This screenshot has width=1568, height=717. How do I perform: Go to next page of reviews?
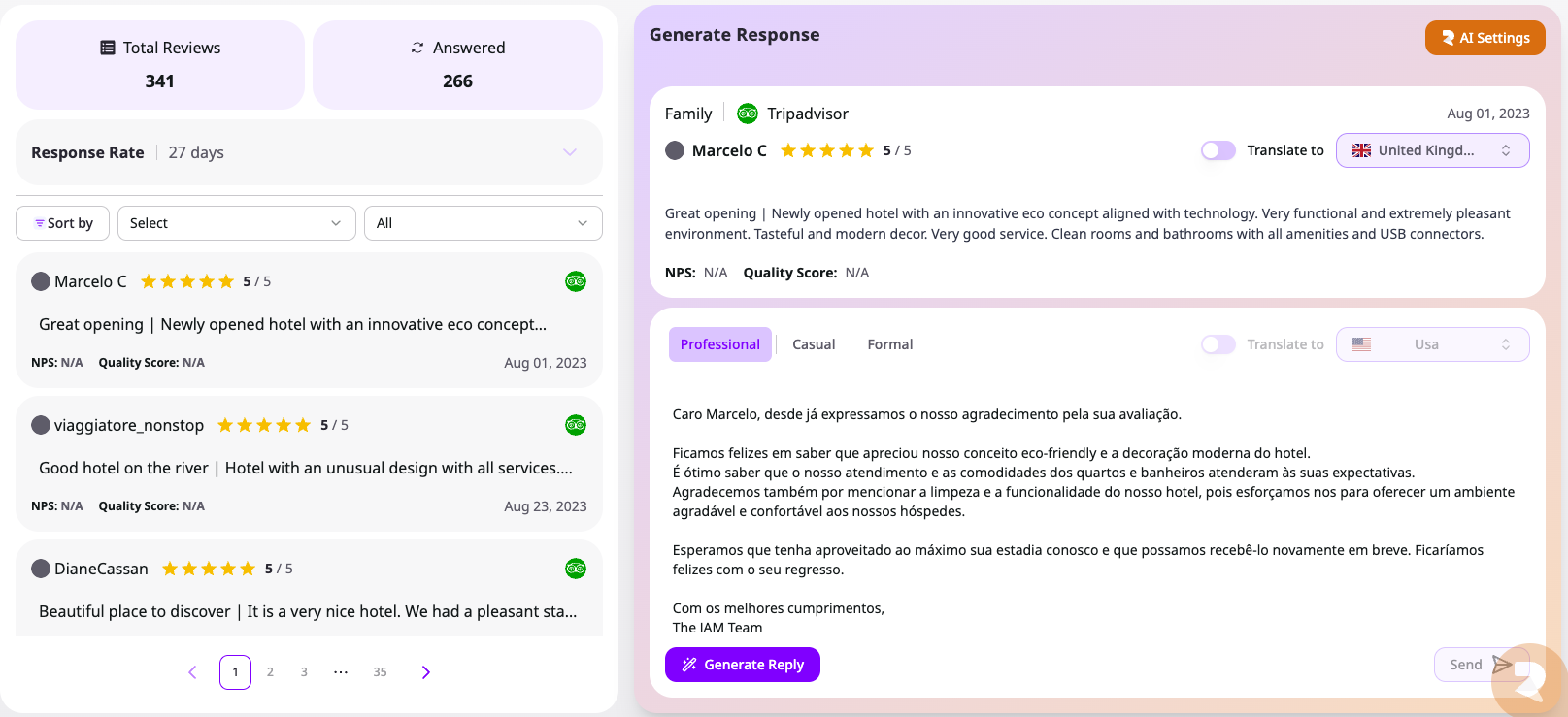(x=425, y=672)
